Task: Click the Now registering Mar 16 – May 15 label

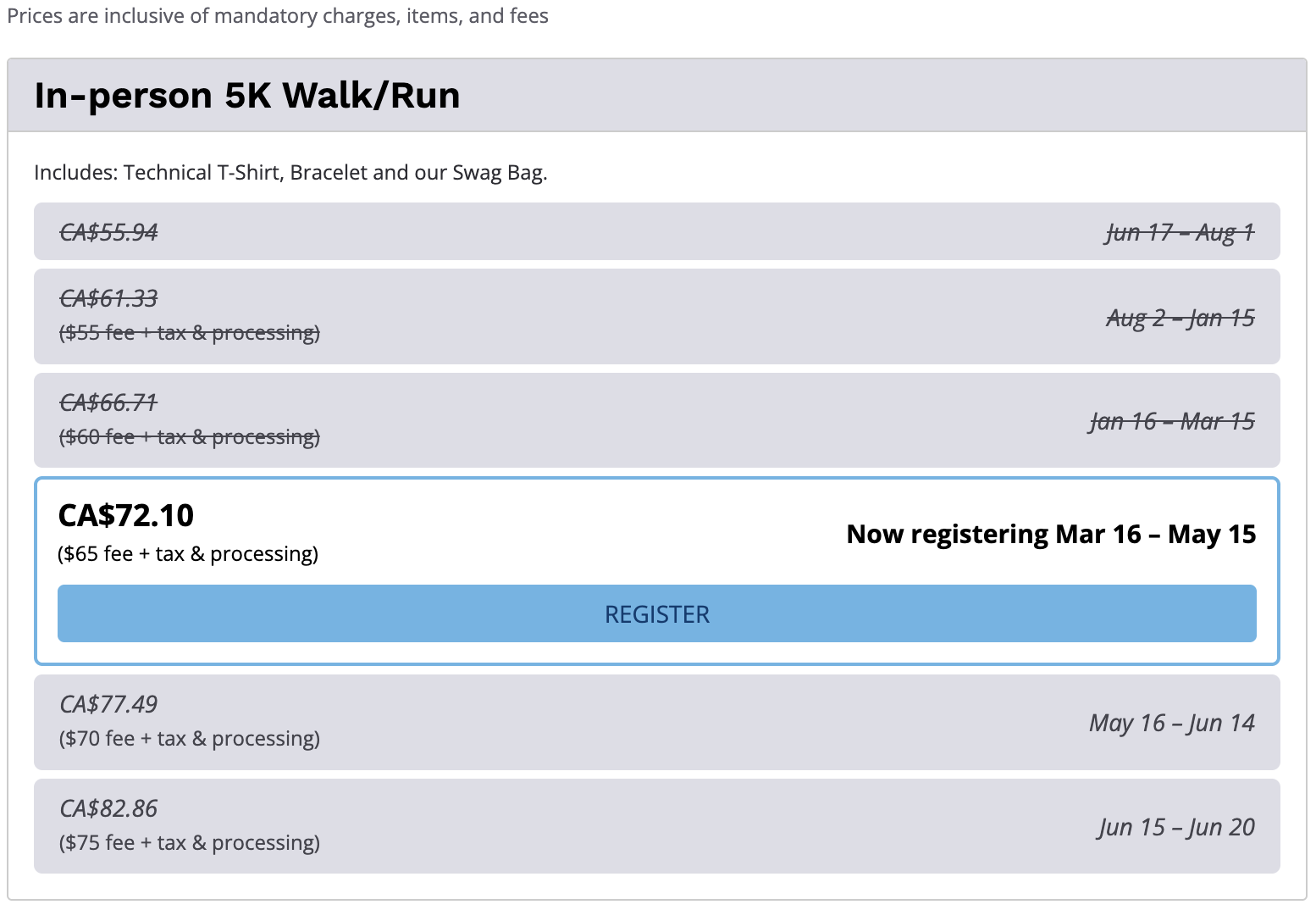Action: coord(1051,535)
